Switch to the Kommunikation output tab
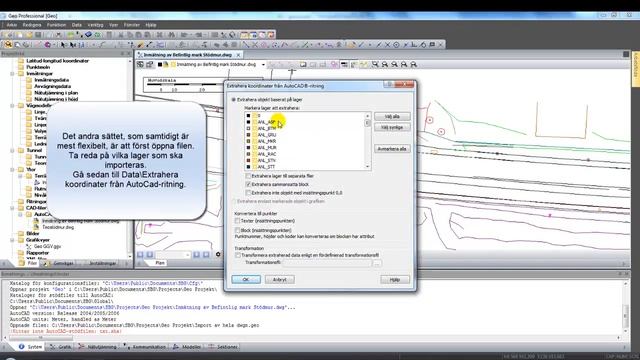This screenshot has width=640, height=360. pyautogui.click(x=145, y=347)
